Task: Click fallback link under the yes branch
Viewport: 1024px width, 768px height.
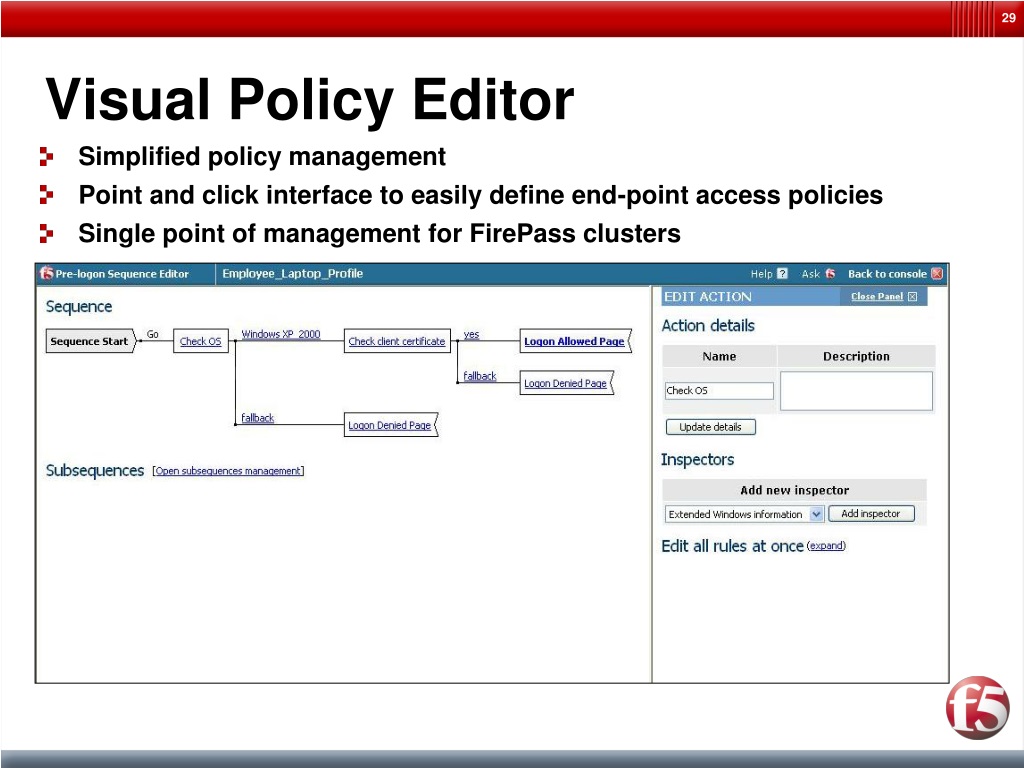Action: coord(480,376)
